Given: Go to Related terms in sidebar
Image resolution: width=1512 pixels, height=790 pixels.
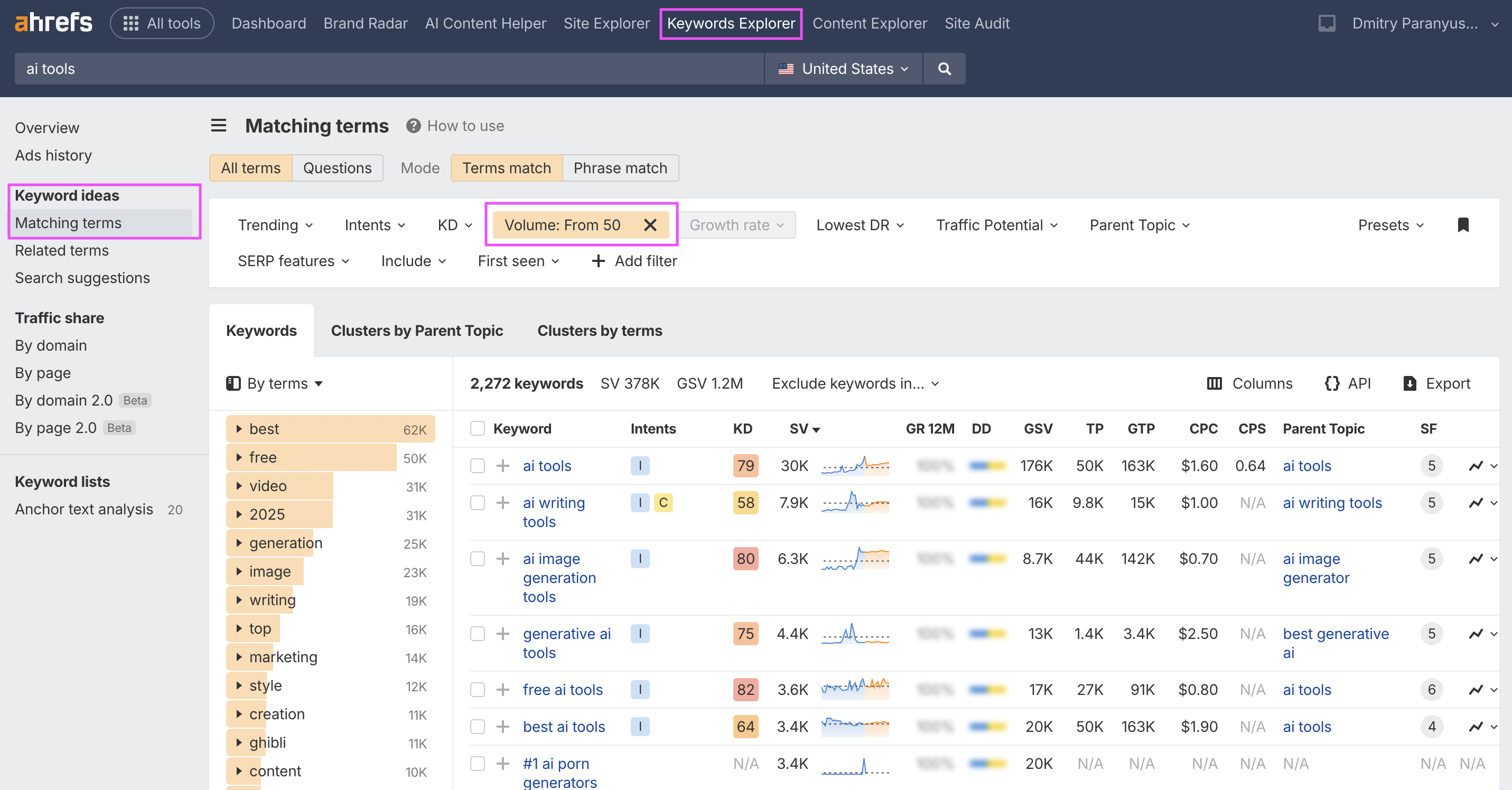Looking at the screenshot, I should pos(62,250).
